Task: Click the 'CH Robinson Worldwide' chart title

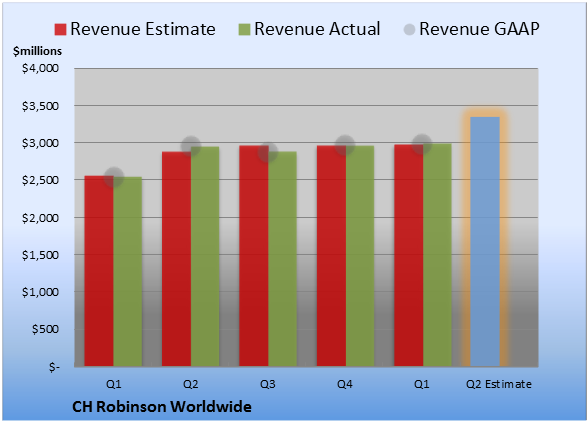Action: (x=162, y=407)
